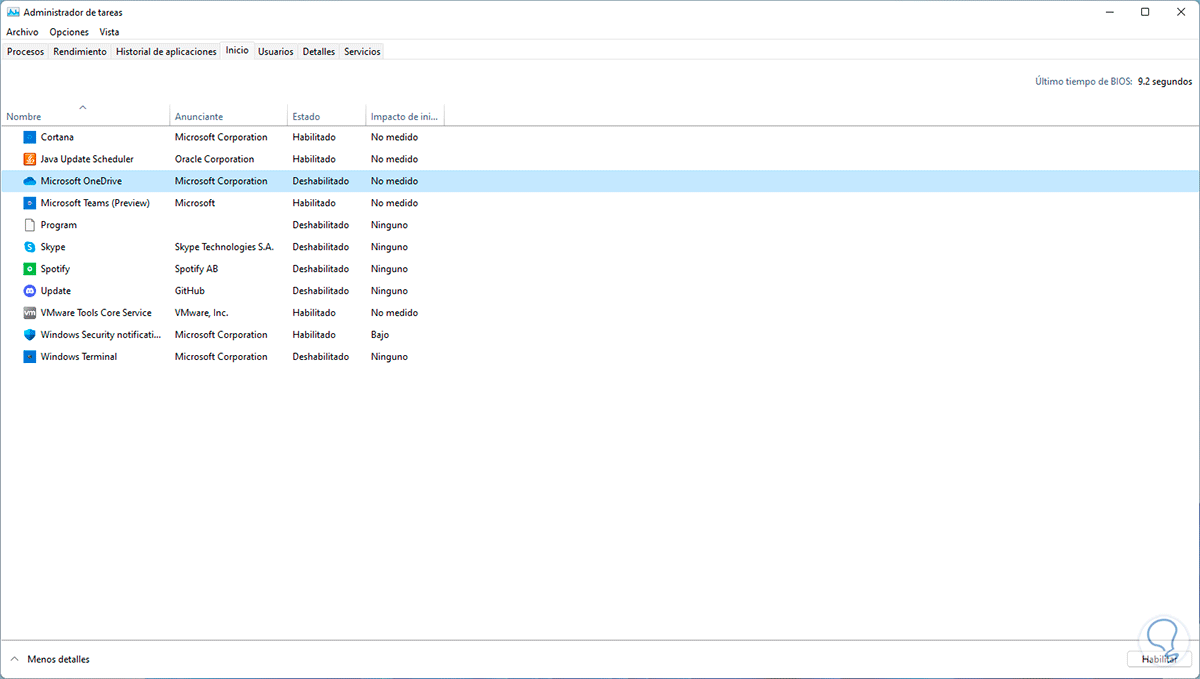Click Habilitado status of VMware Tools

(314, 313)
